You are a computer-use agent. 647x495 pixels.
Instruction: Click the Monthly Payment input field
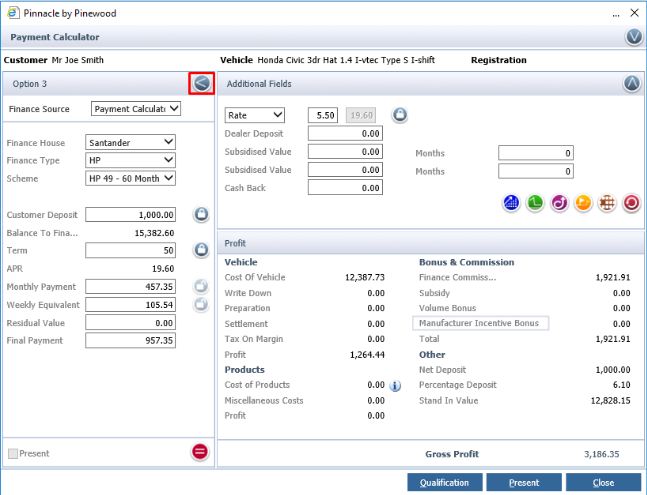(x=130, y=286)
